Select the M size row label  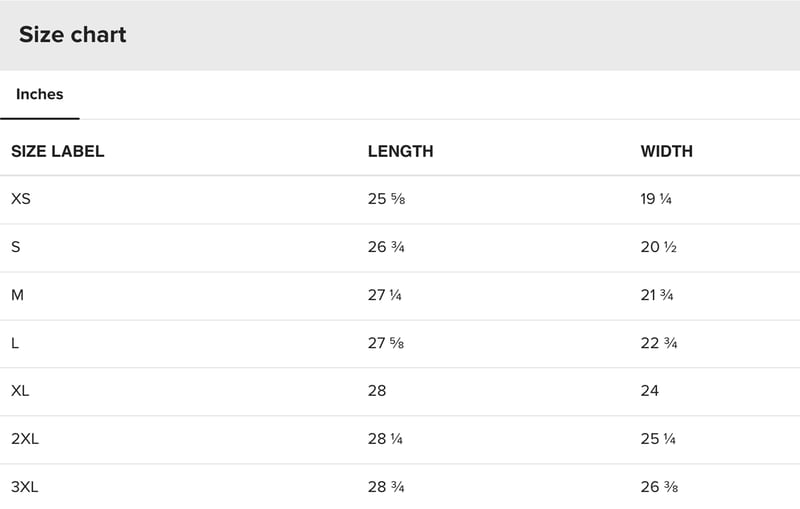[x=17, y=295]
